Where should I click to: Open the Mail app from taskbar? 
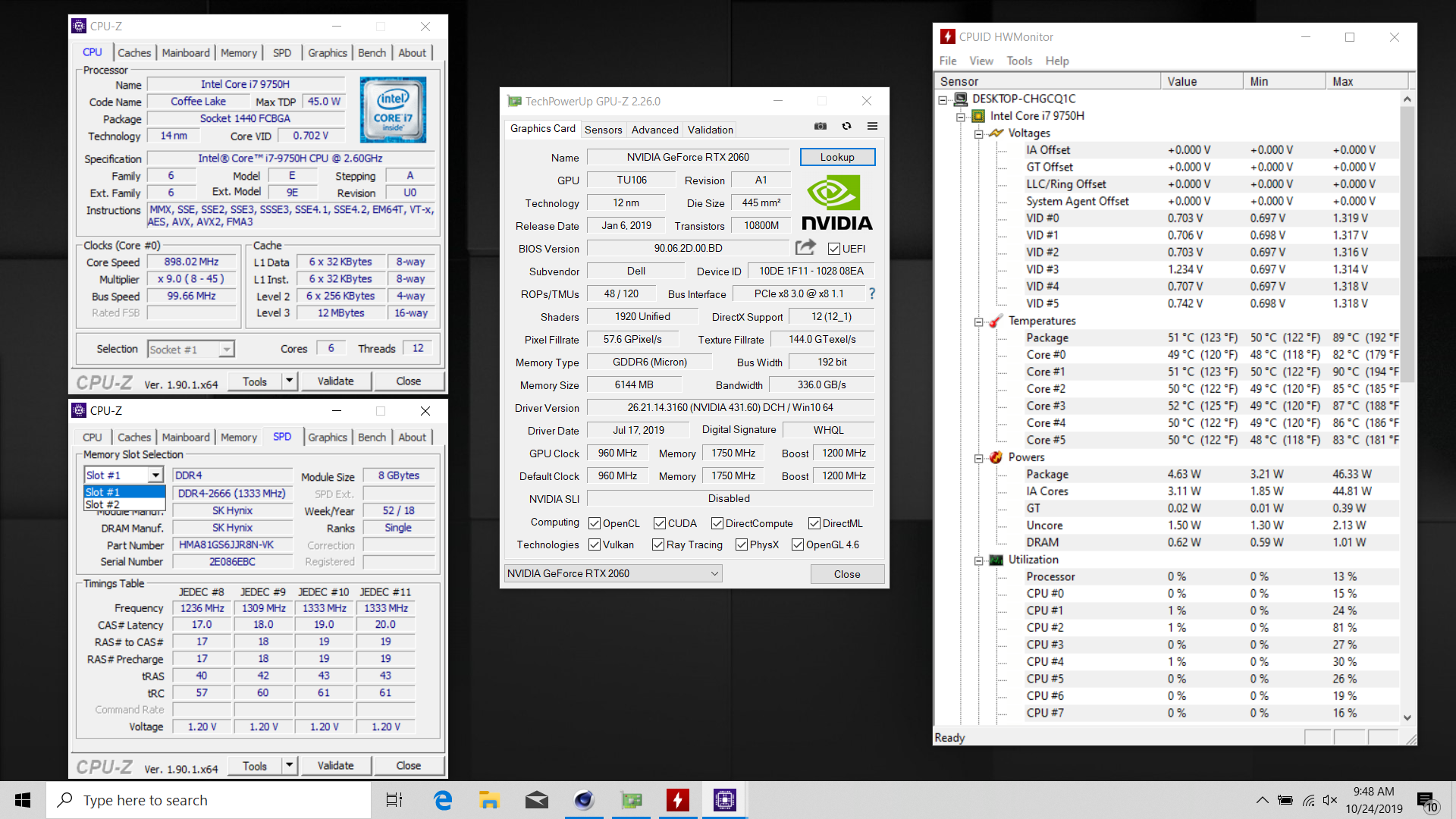tap(537, 800)
